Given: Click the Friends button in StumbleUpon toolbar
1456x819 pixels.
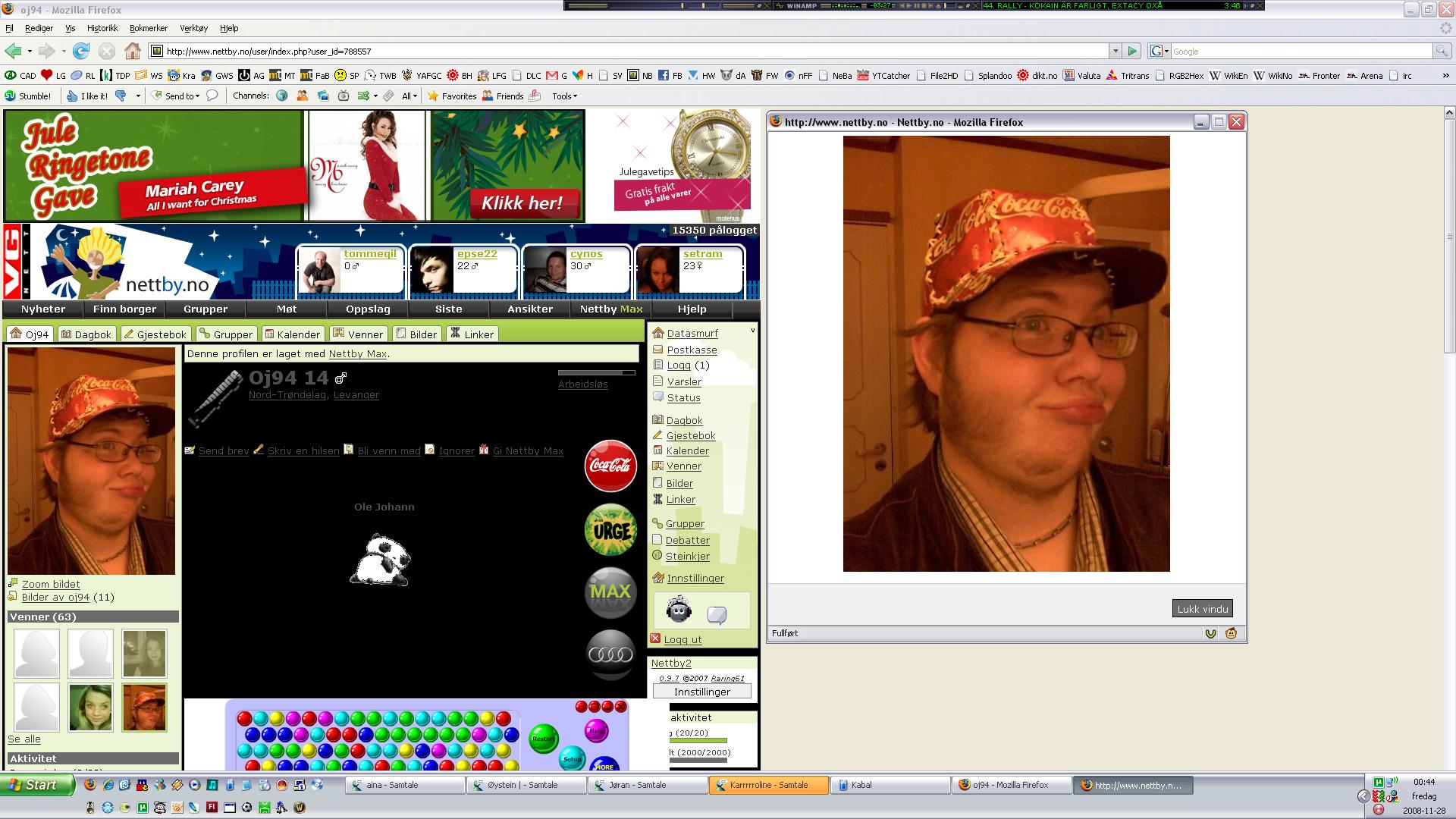Looking at the screenshot, I should coord(503,96).
